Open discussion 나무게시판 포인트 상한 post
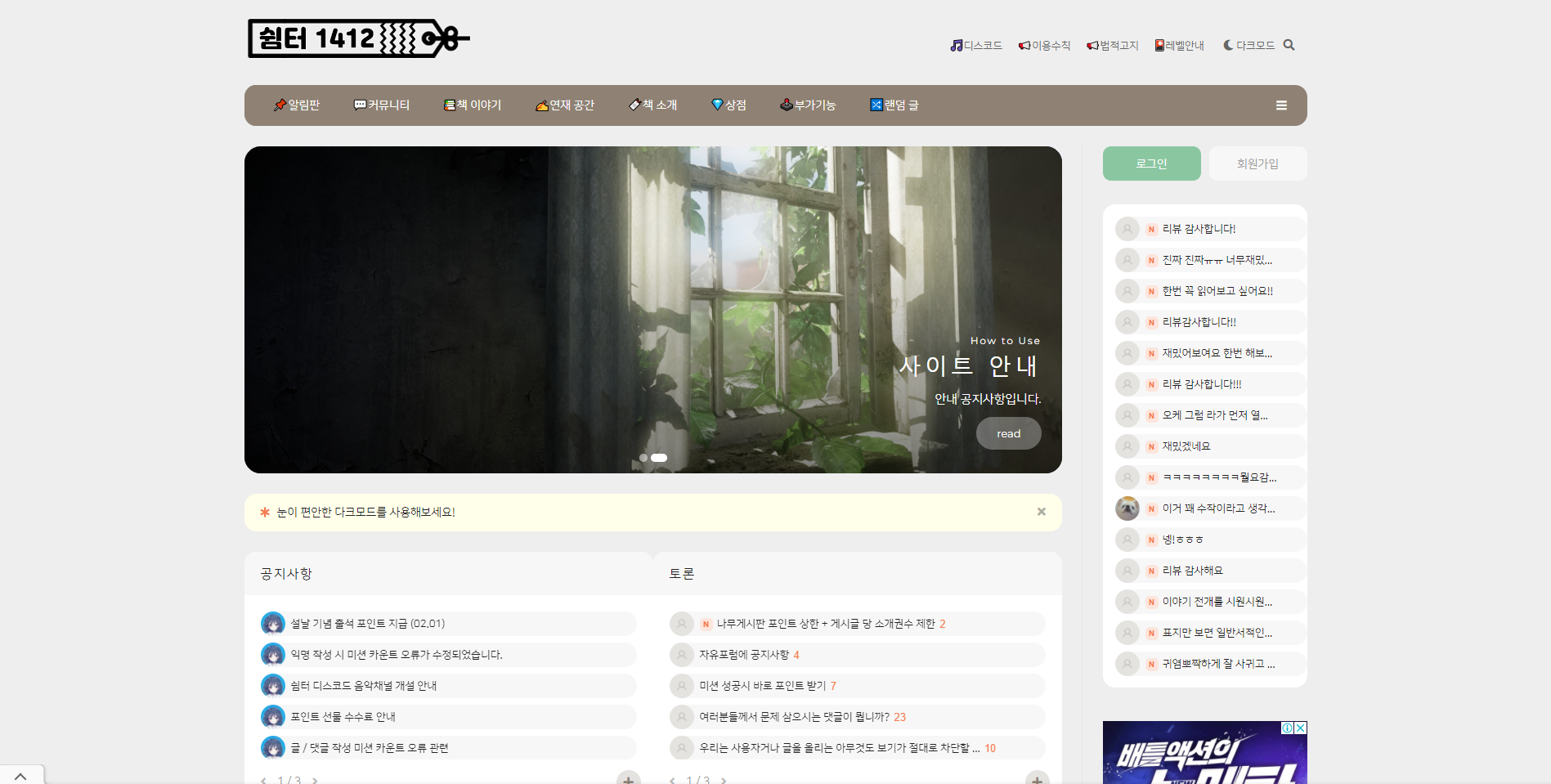This screenshot has width=1551, height=784. pos(826,624)
